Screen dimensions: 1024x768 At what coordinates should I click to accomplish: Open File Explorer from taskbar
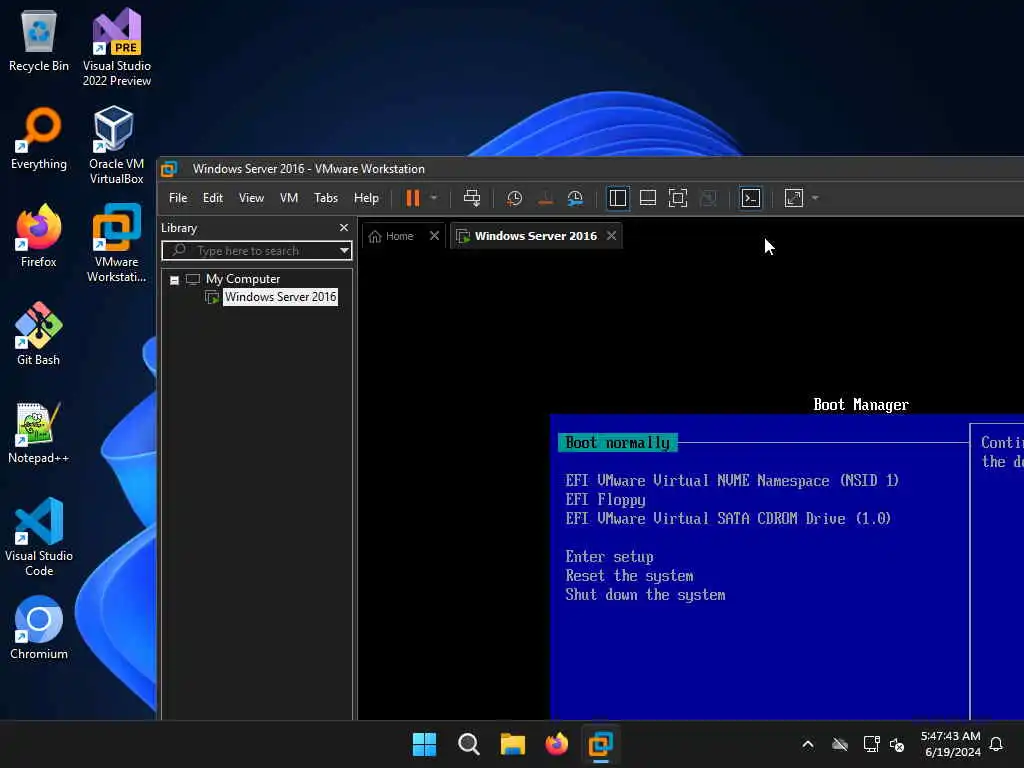(513, 744)
